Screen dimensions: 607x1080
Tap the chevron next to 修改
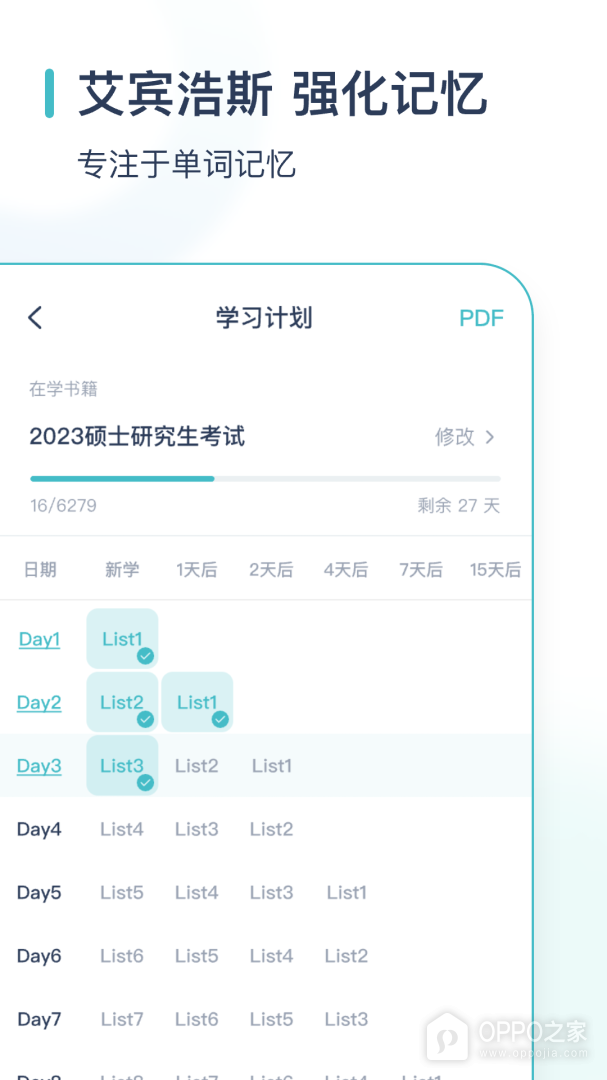(490, 437)
